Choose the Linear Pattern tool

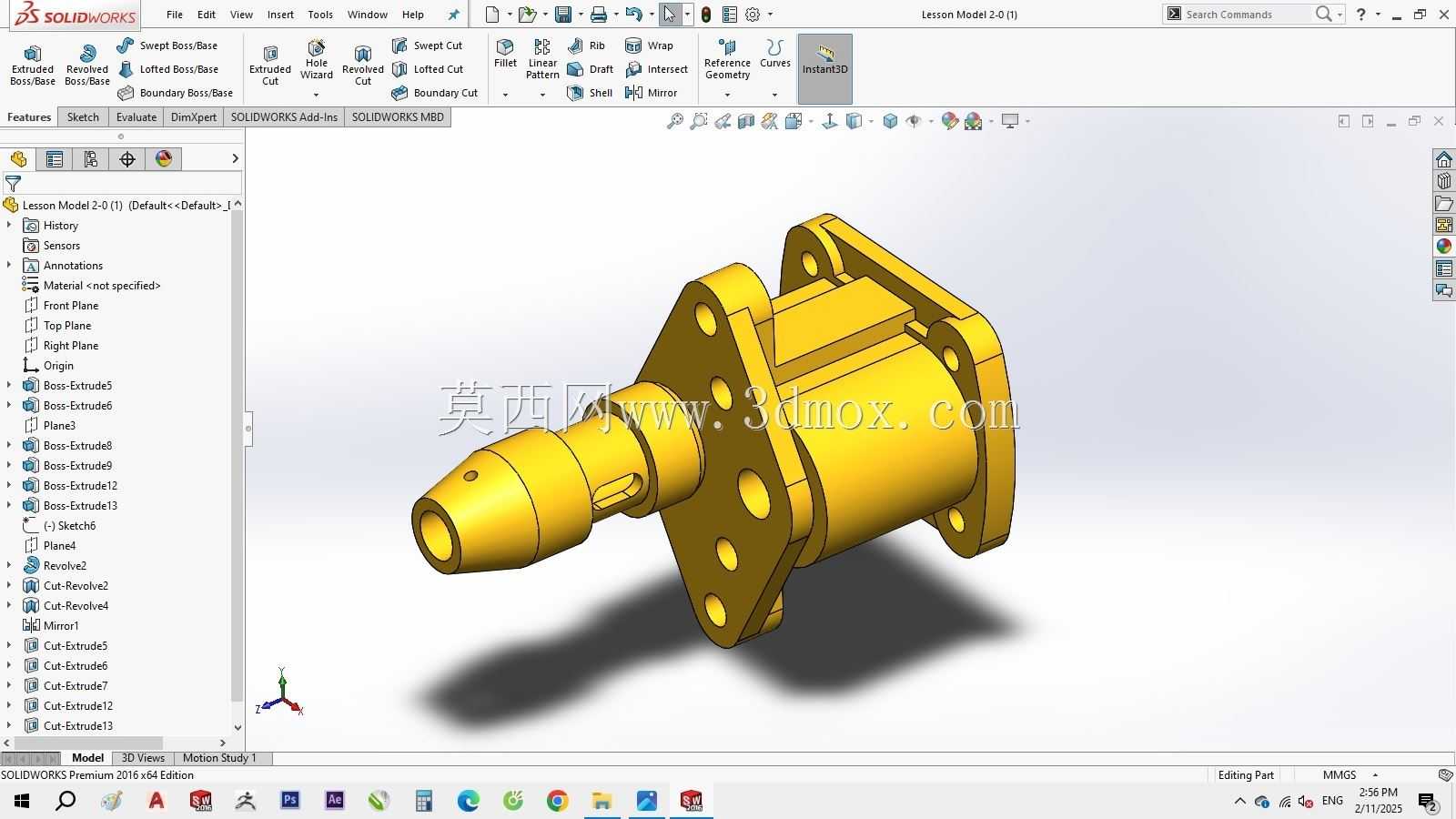[542, 59]
